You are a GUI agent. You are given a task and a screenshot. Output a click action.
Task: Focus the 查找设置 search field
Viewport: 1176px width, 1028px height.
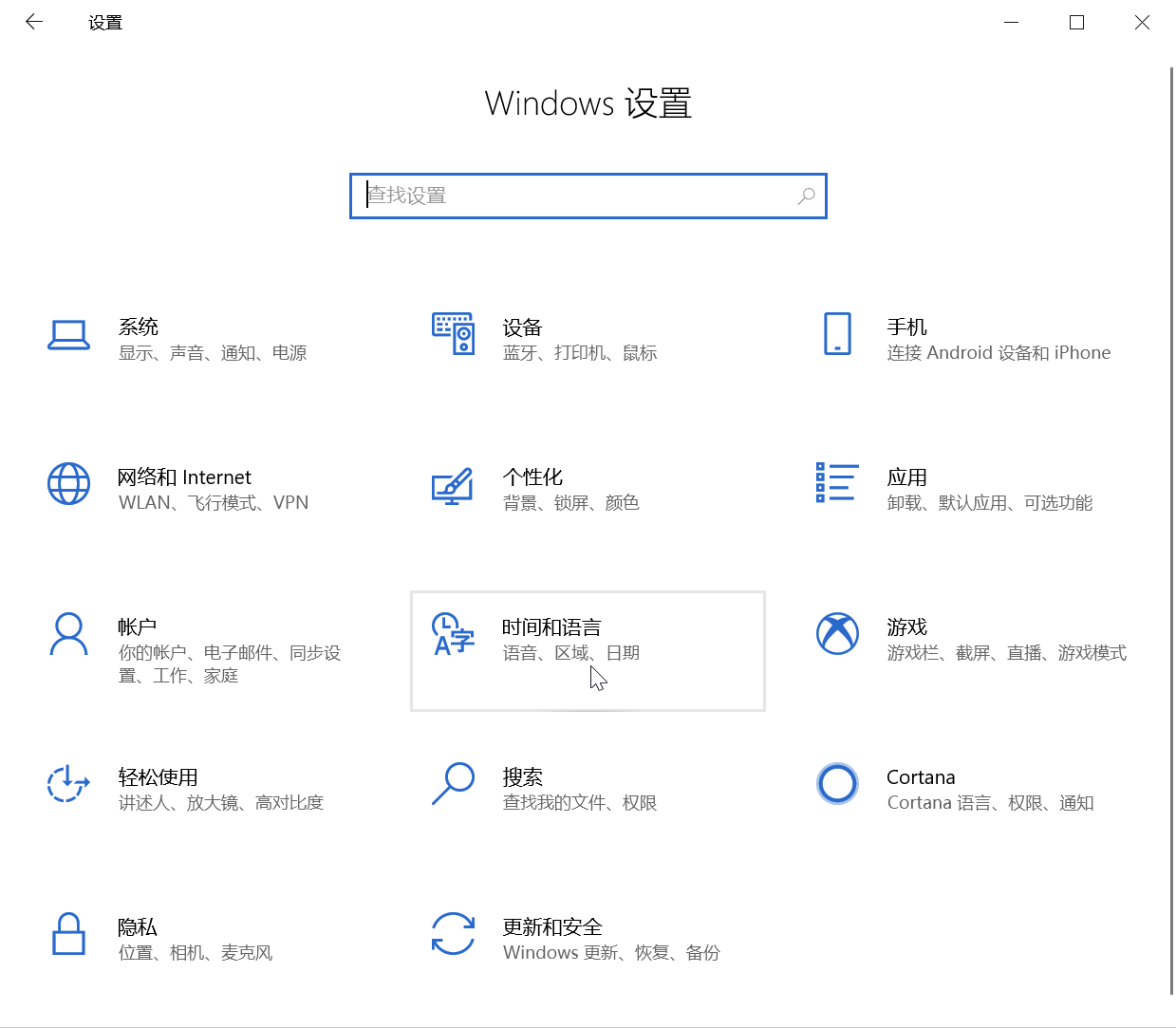coord(588,196)
